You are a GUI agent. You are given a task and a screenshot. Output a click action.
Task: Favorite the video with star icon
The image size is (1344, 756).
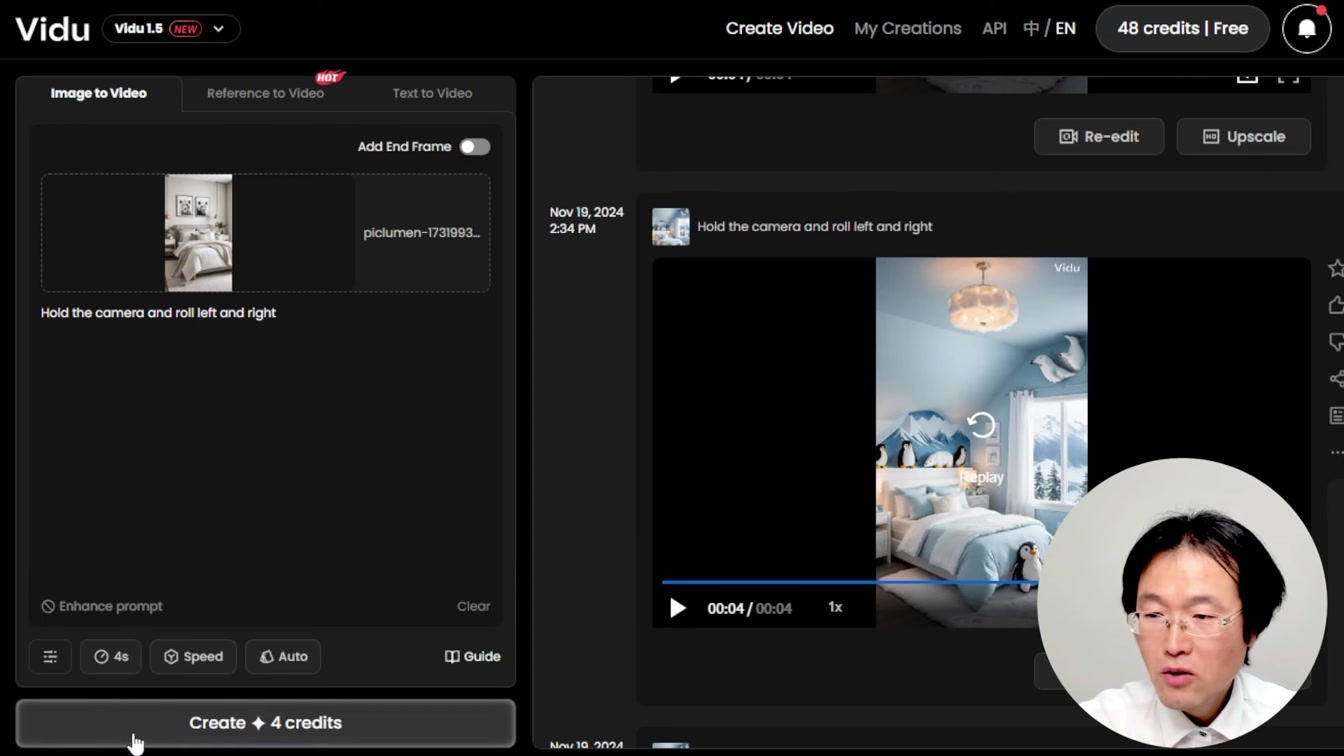pyautogui.click(x=1336, y=268)
